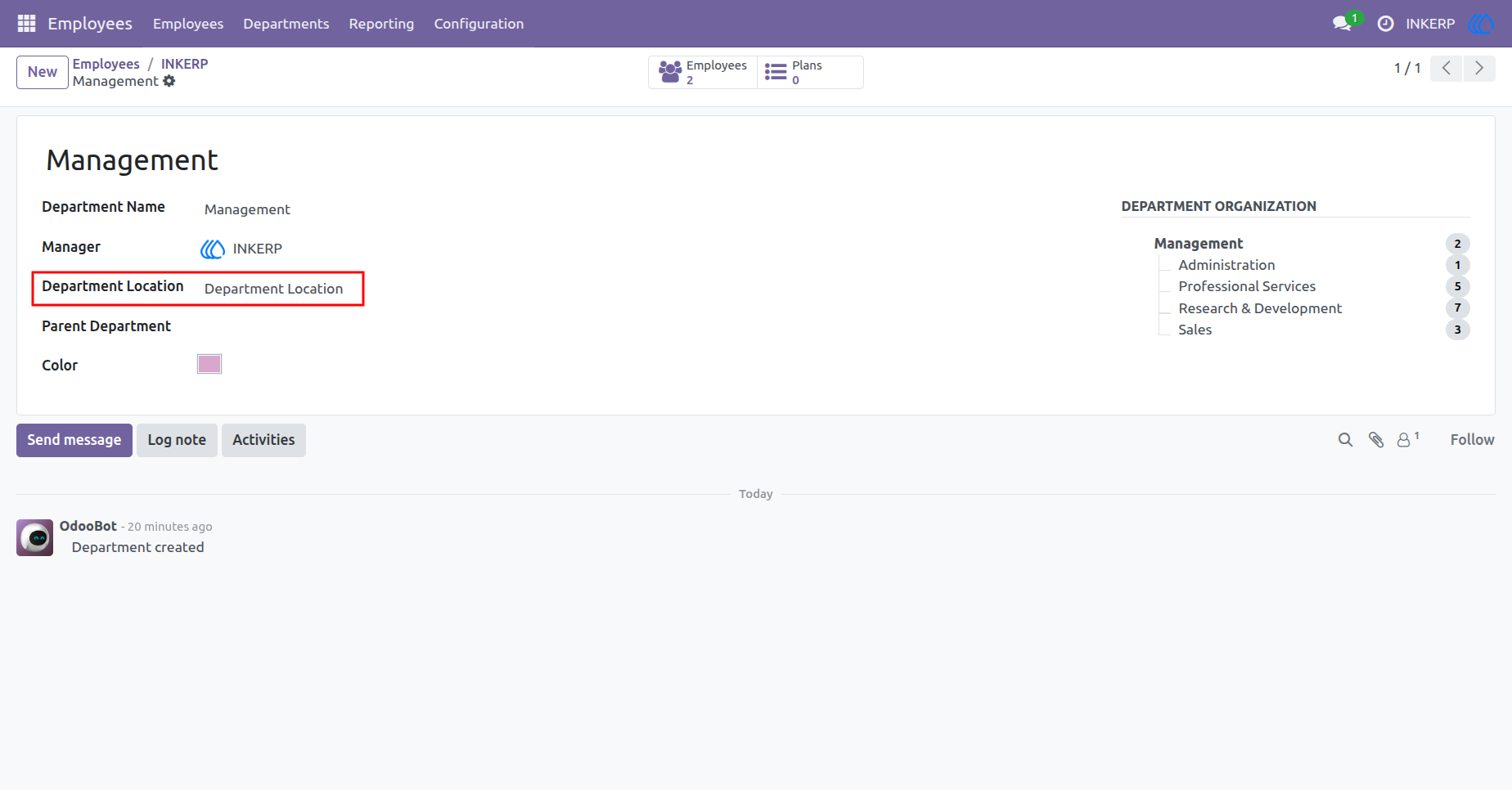Screen dimensions: 1512x790
Task: Attach files with the paperclip icon
Action: tap(1376, 440)
